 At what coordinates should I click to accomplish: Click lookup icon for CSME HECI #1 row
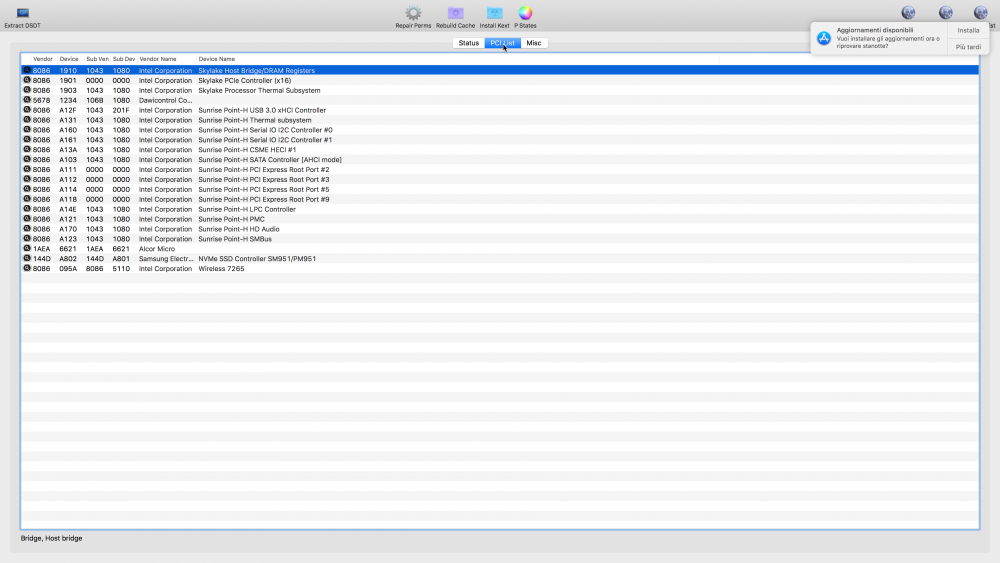coord(27,149)
